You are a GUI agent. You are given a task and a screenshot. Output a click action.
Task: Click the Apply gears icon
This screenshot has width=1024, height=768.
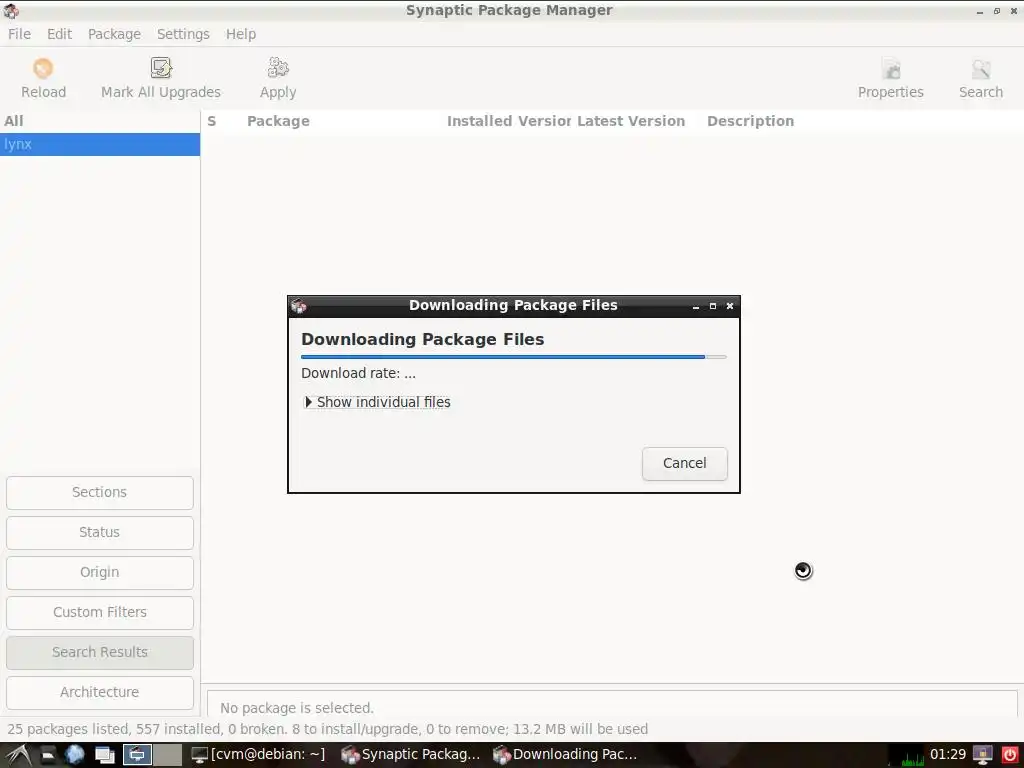tap(278, 68)
